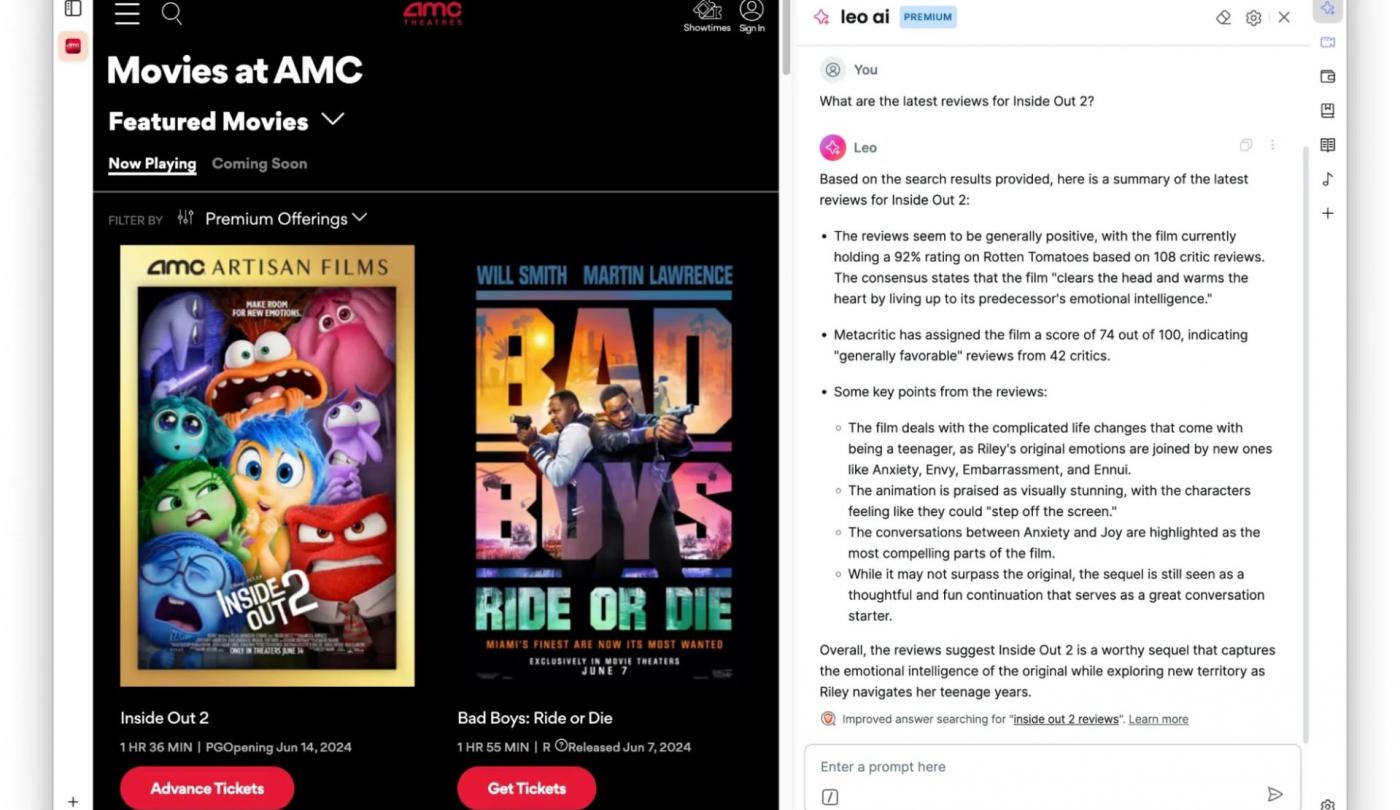The image size is (1400, 810).
Task: Open the Learn more link
Action: (x=1158, y=719)
